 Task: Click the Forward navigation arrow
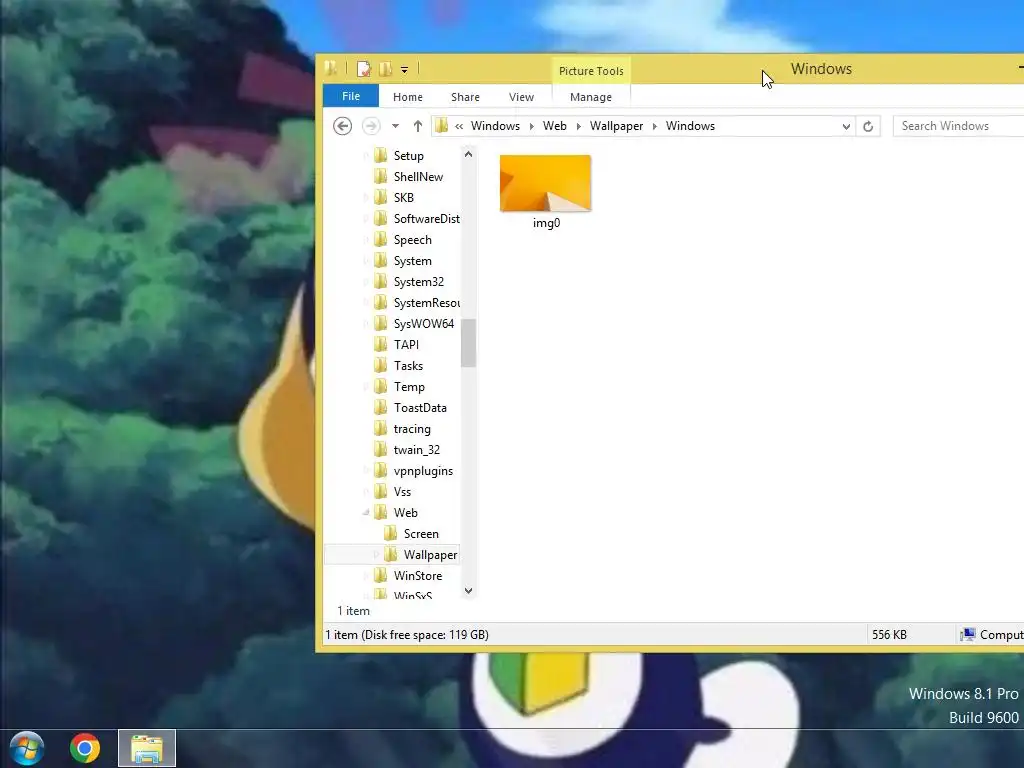[371, 125]
